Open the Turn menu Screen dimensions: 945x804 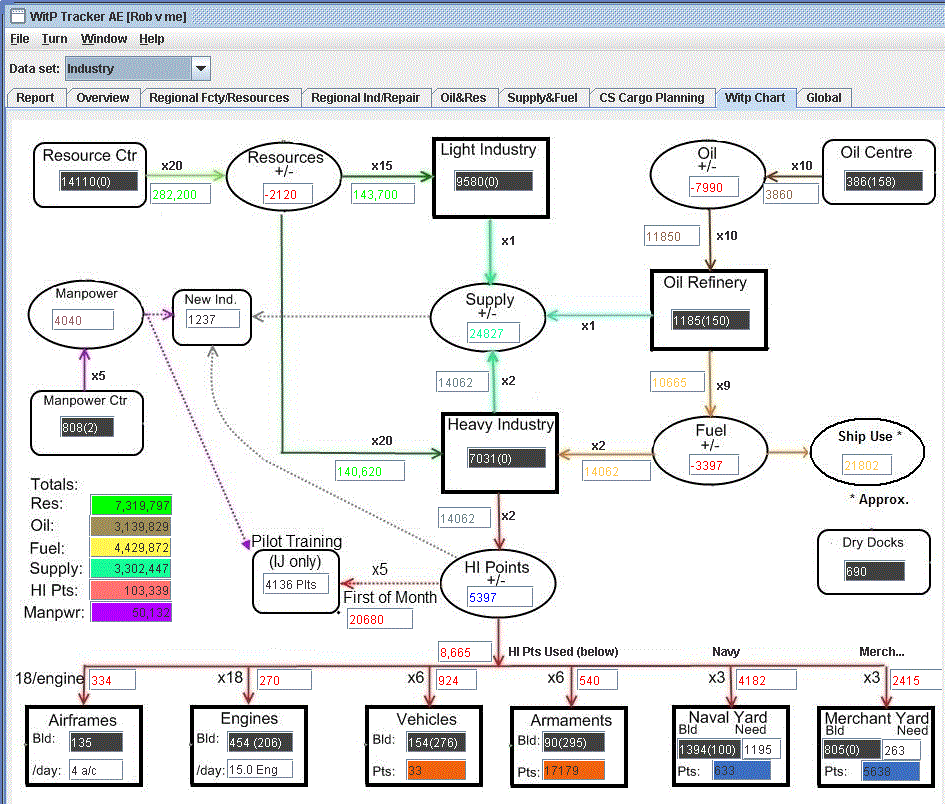click(54, 39)
